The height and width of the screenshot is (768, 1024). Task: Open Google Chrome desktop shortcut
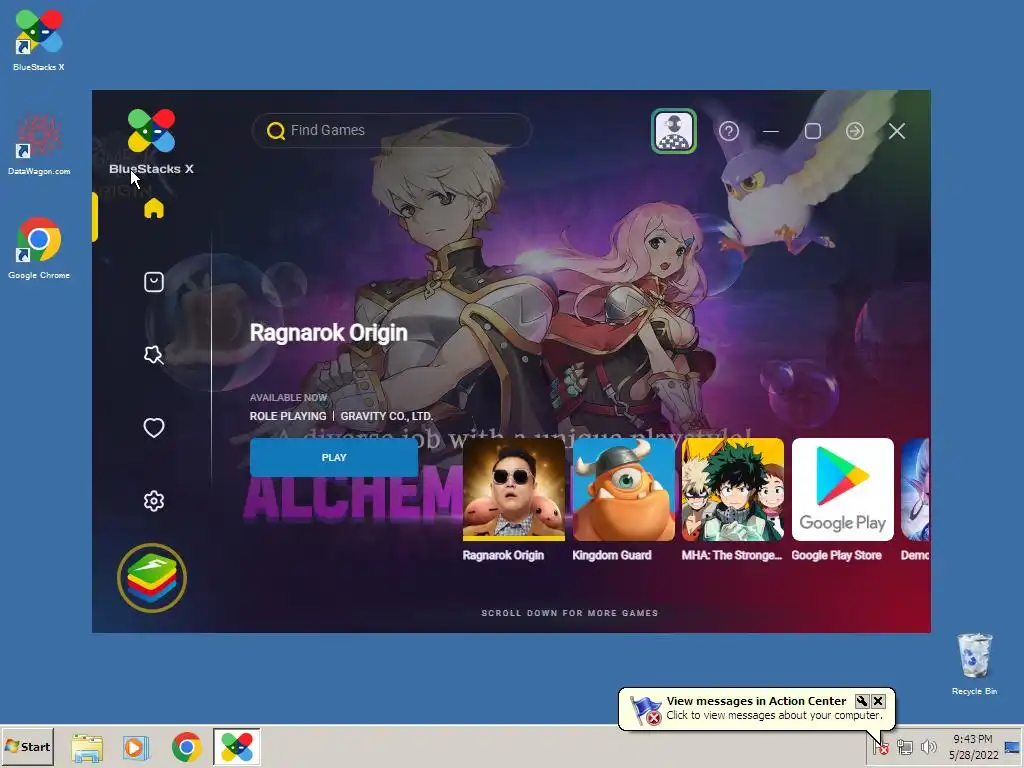[x=39, y=249]
